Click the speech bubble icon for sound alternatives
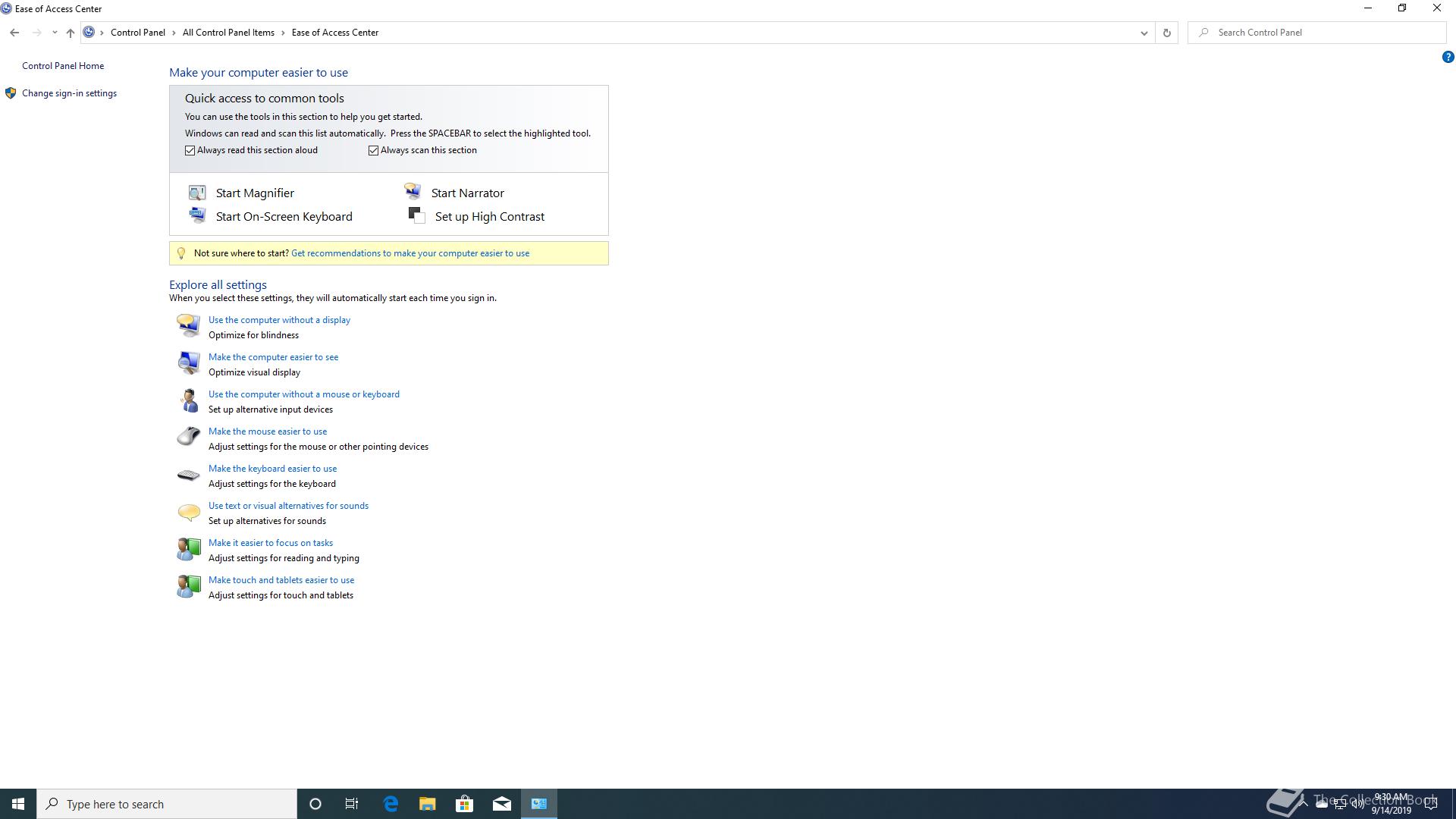 click(188, 512)
